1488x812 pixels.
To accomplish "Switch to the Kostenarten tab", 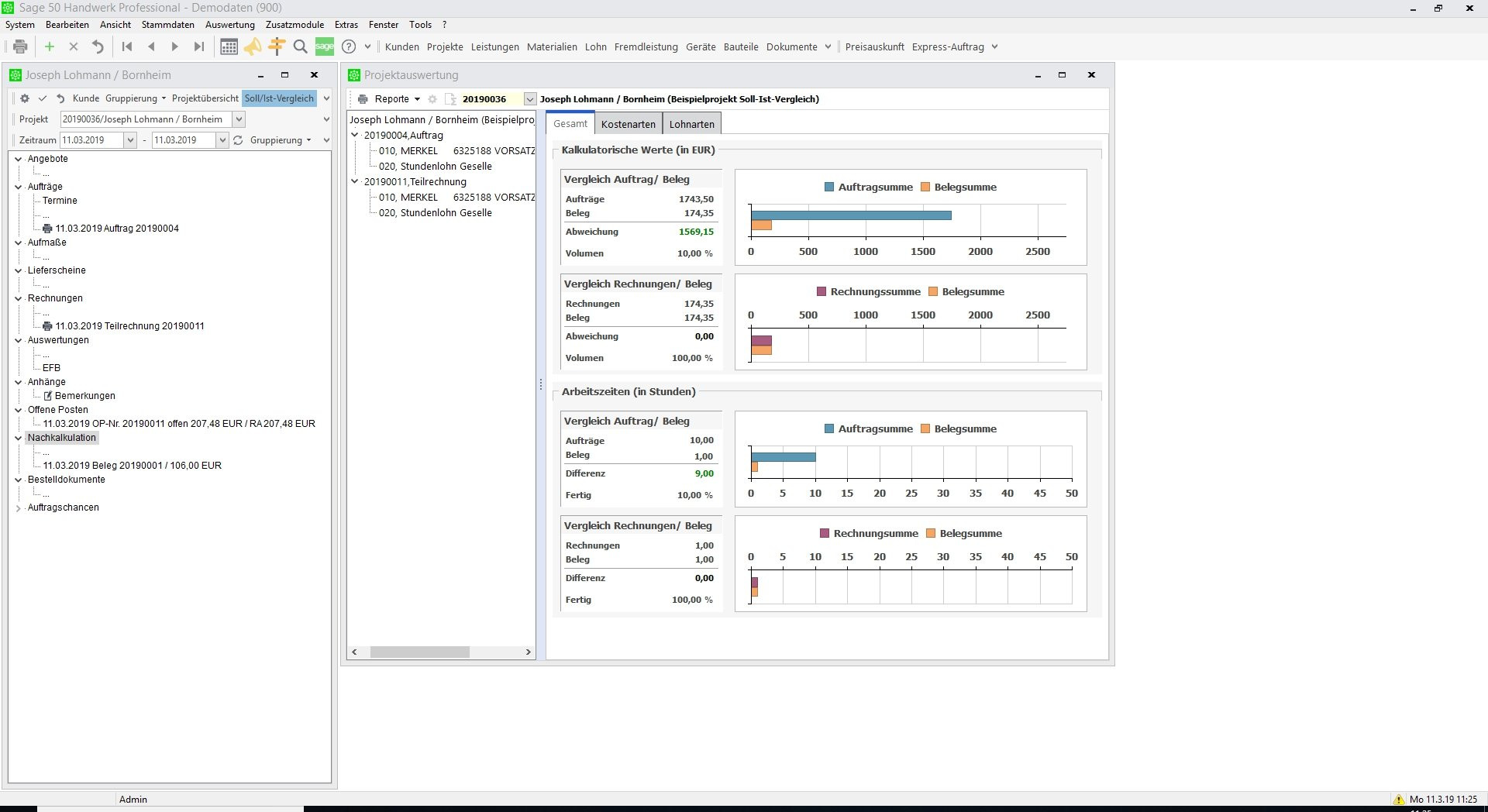I will coord(629,124).
